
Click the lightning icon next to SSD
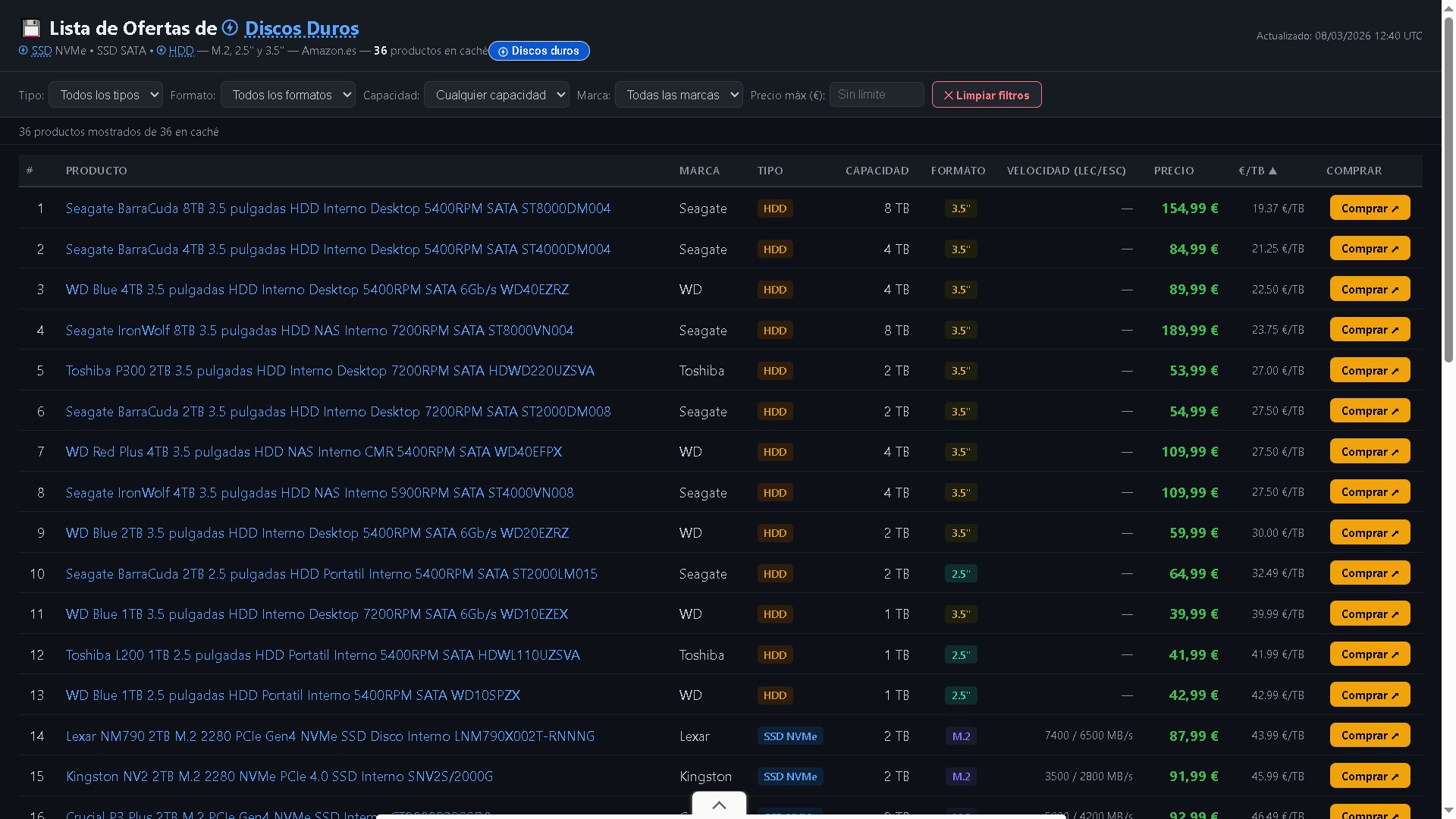[24, 51]
